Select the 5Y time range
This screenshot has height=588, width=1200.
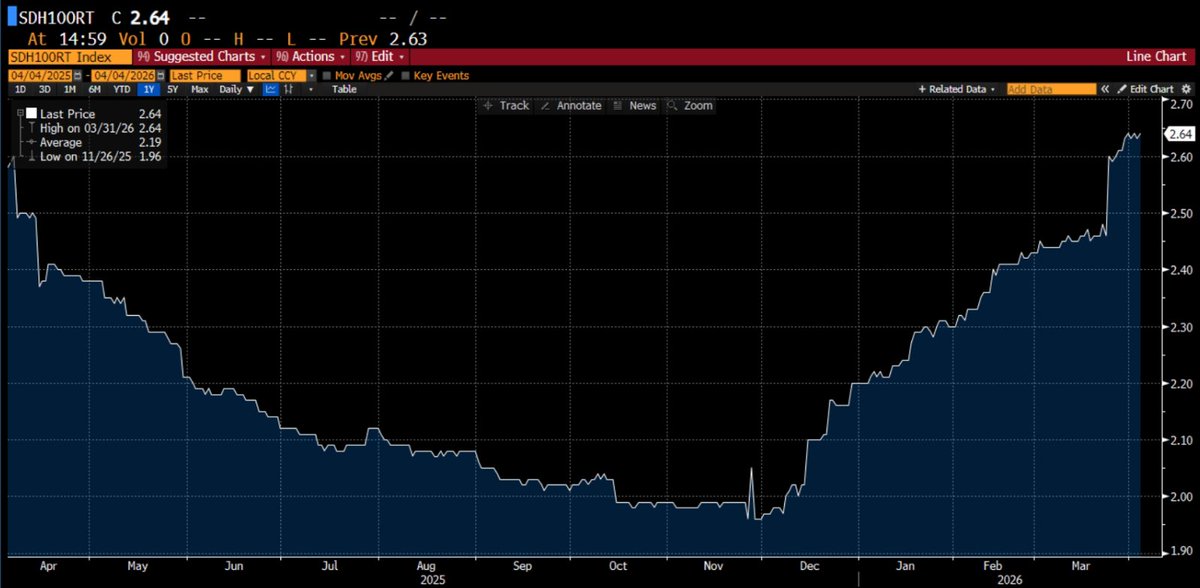(172, 89)
